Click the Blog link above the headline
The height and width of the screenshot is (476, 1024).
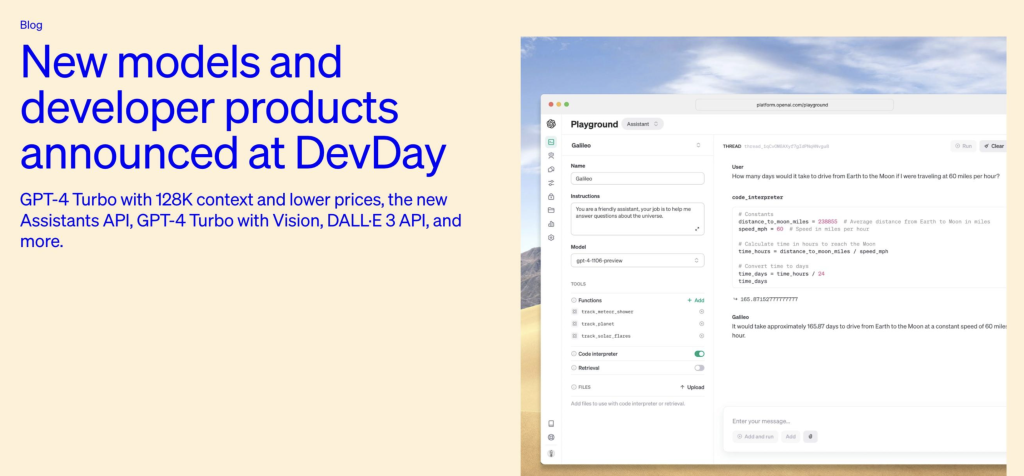point(31,25)
